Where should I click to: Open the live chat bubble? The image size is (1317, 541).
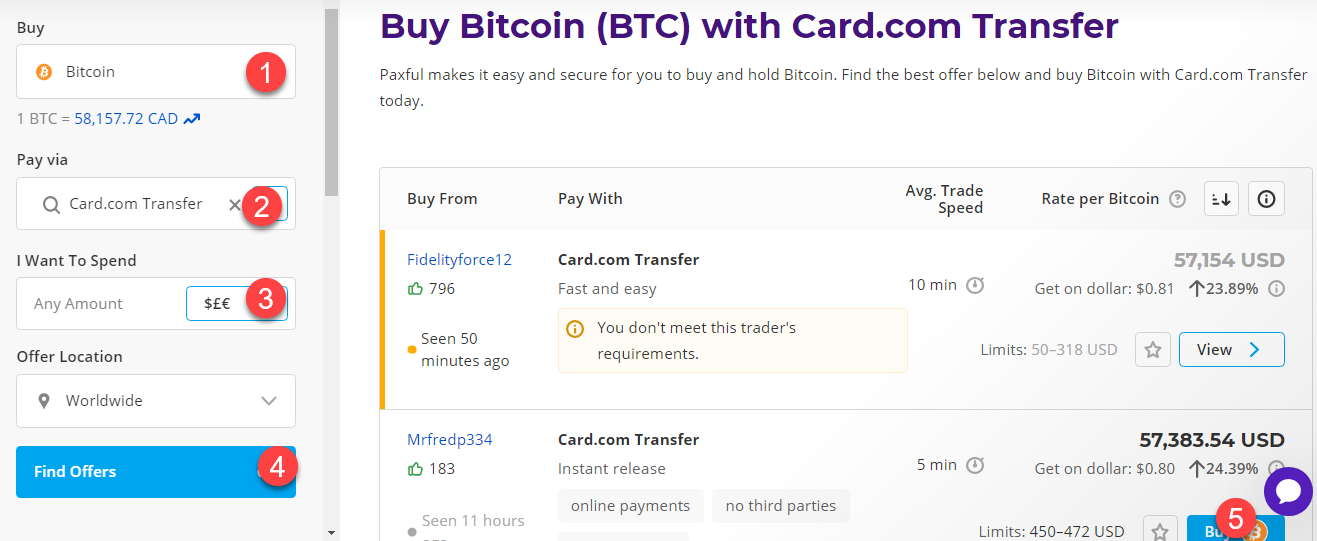[1288, 491]
